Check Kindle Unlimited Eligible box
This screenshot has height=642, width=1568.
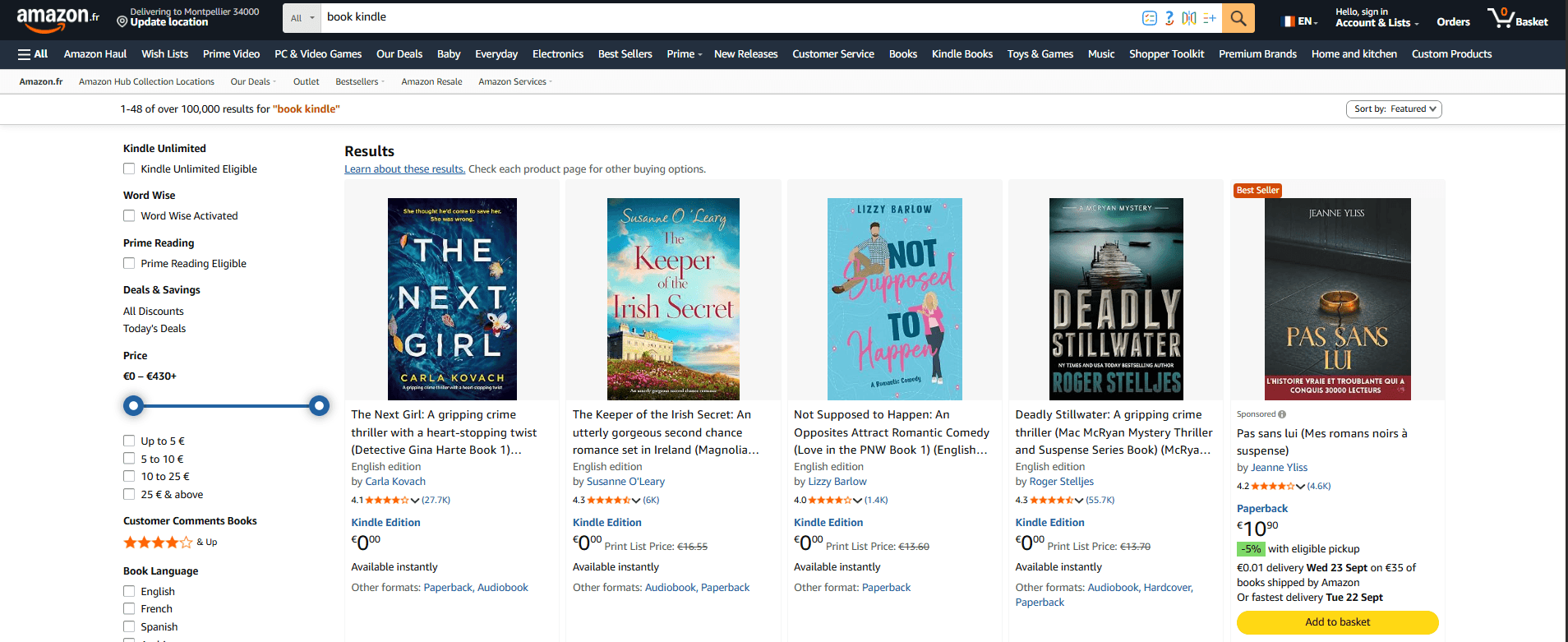[129, 169]
